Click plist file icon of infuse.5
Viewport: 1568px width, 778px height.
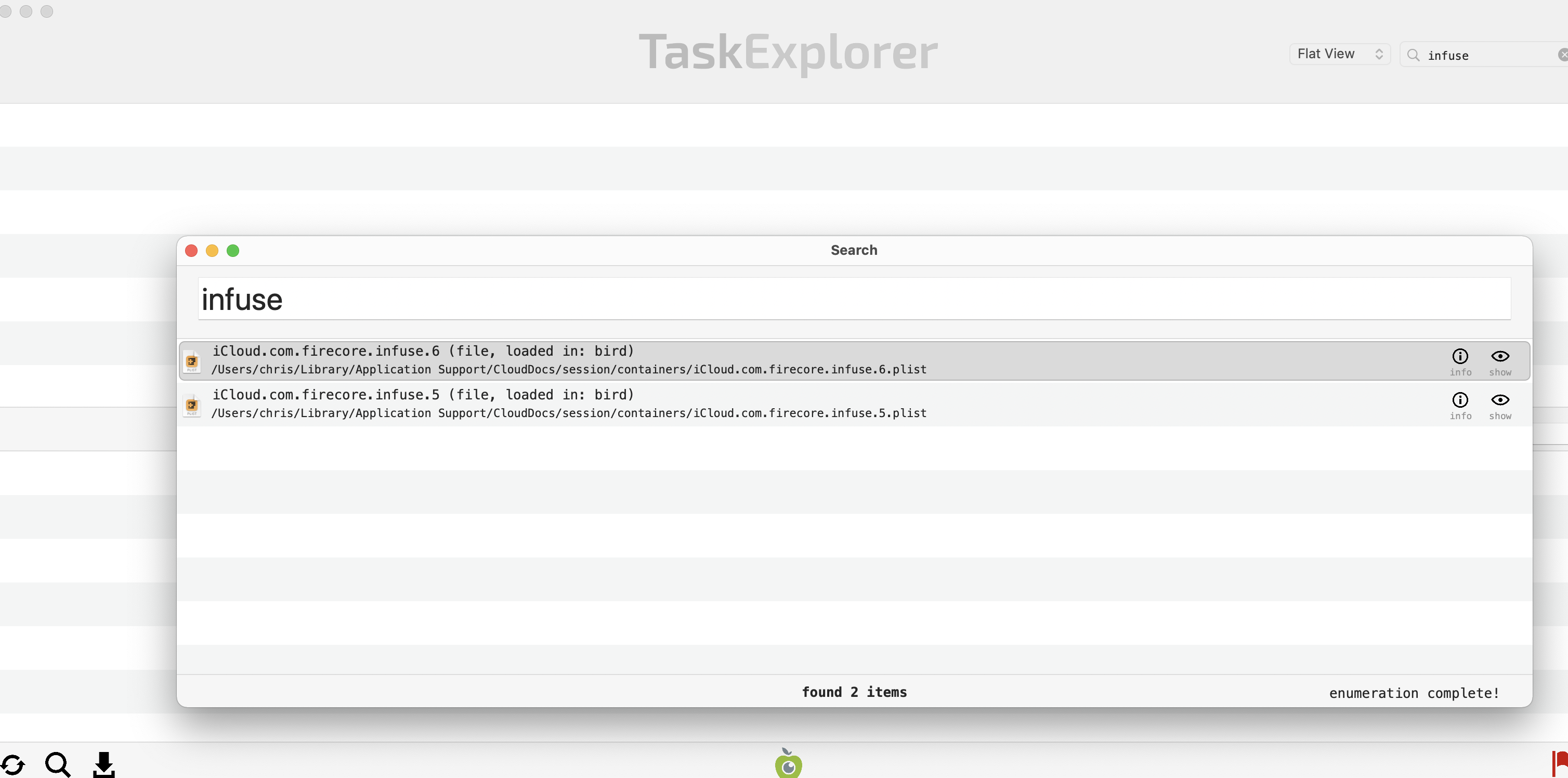click(192, 406)
